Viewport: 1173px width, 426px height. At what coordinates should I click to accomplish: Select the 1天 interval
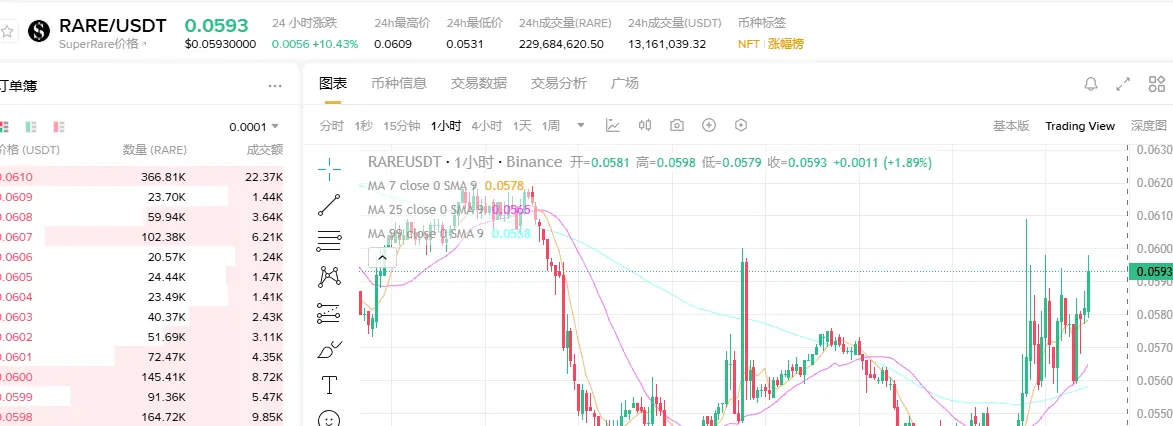522,126
